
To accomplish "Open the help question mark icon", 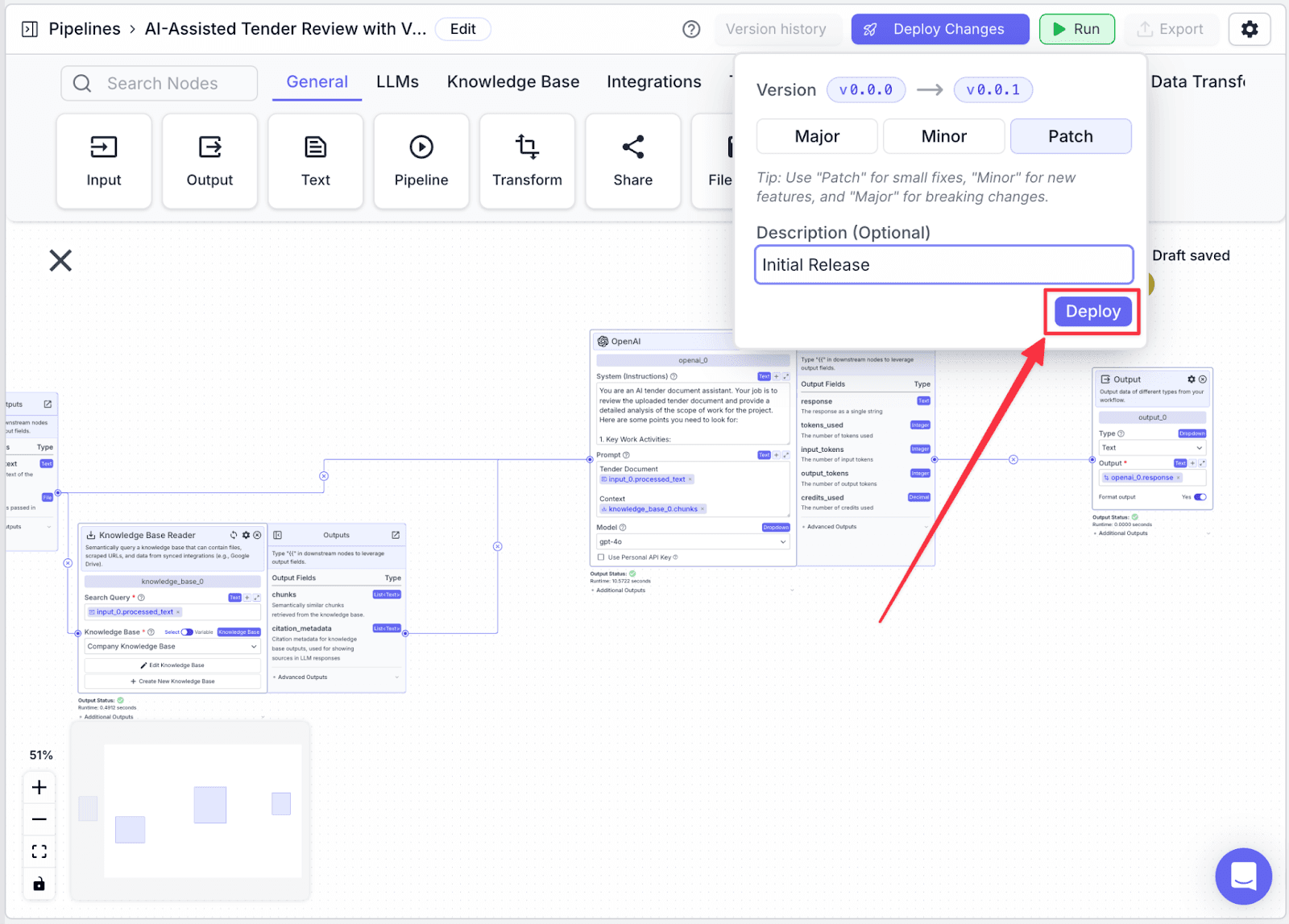I will [x=691, y=29].
